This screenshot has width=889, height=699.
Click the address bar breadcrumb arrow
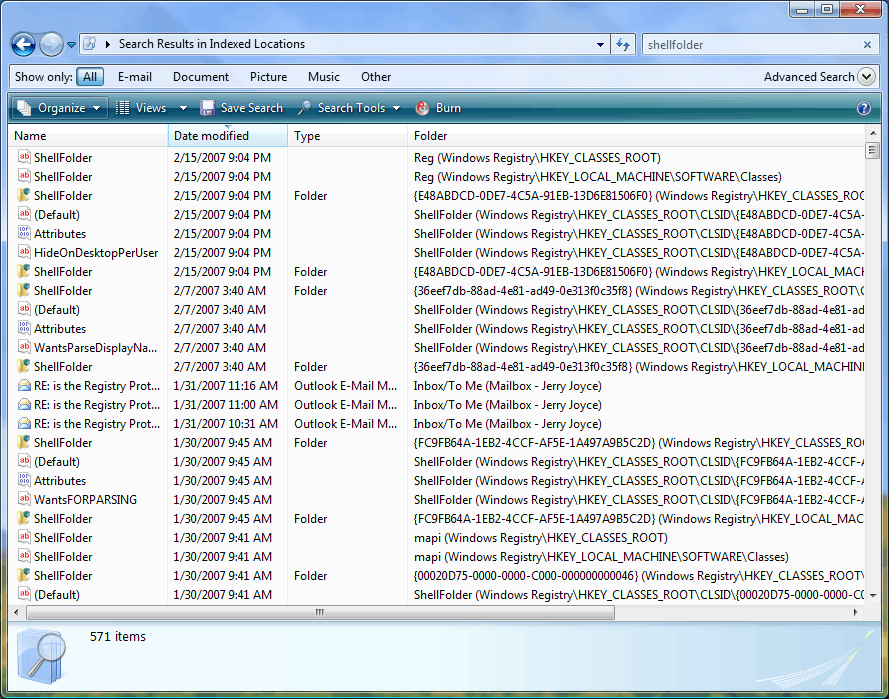click(107, 44)
